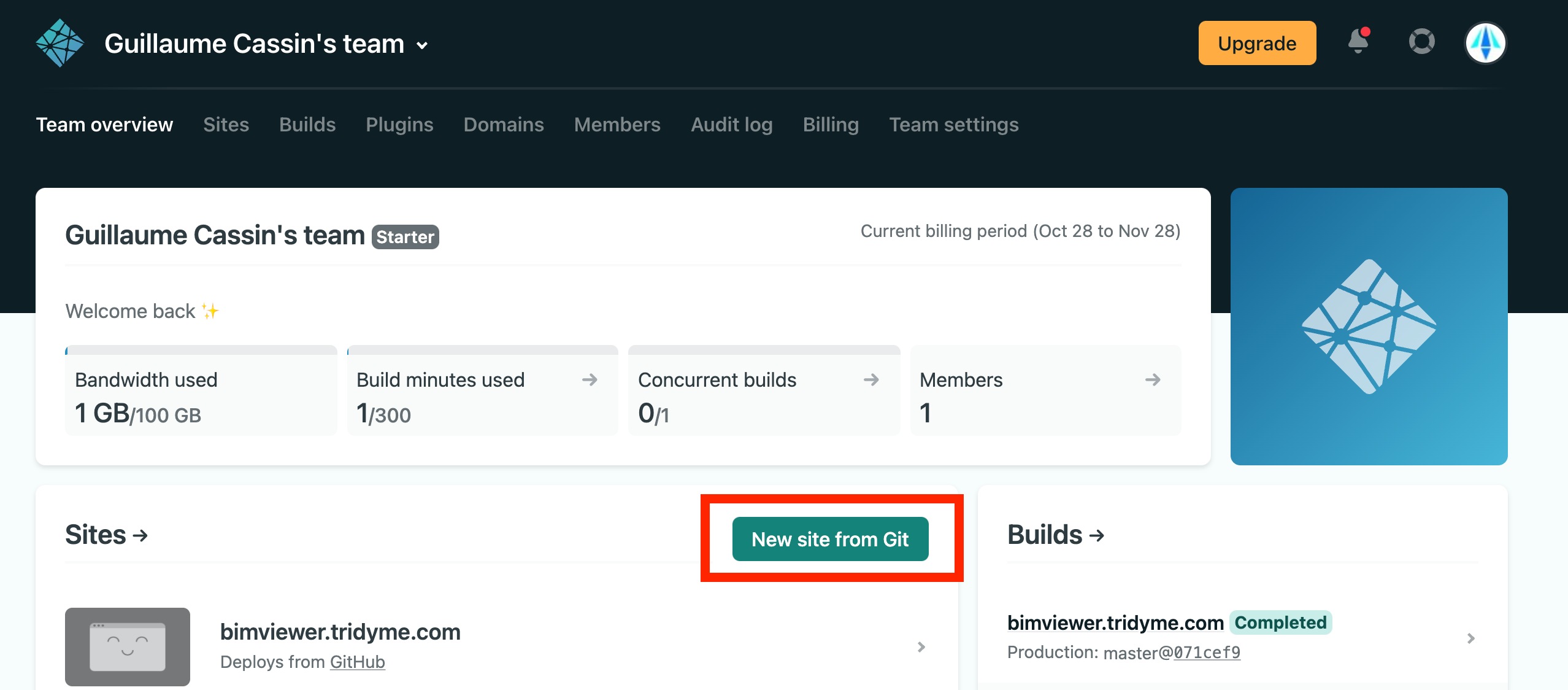Image resolution: width=1568 pixels, height=690 pixels.
Task: Click the large Netlify team logo tile
Action: pyautogui.click(x=1369, y=327)
